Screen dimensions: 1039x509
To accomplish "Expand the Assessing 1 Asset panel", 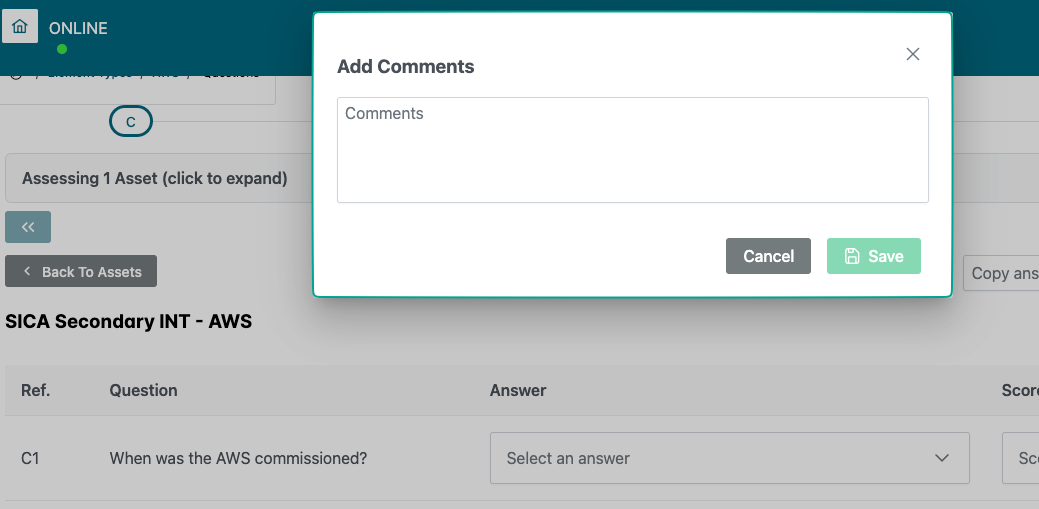I will [x=155, y=178].
